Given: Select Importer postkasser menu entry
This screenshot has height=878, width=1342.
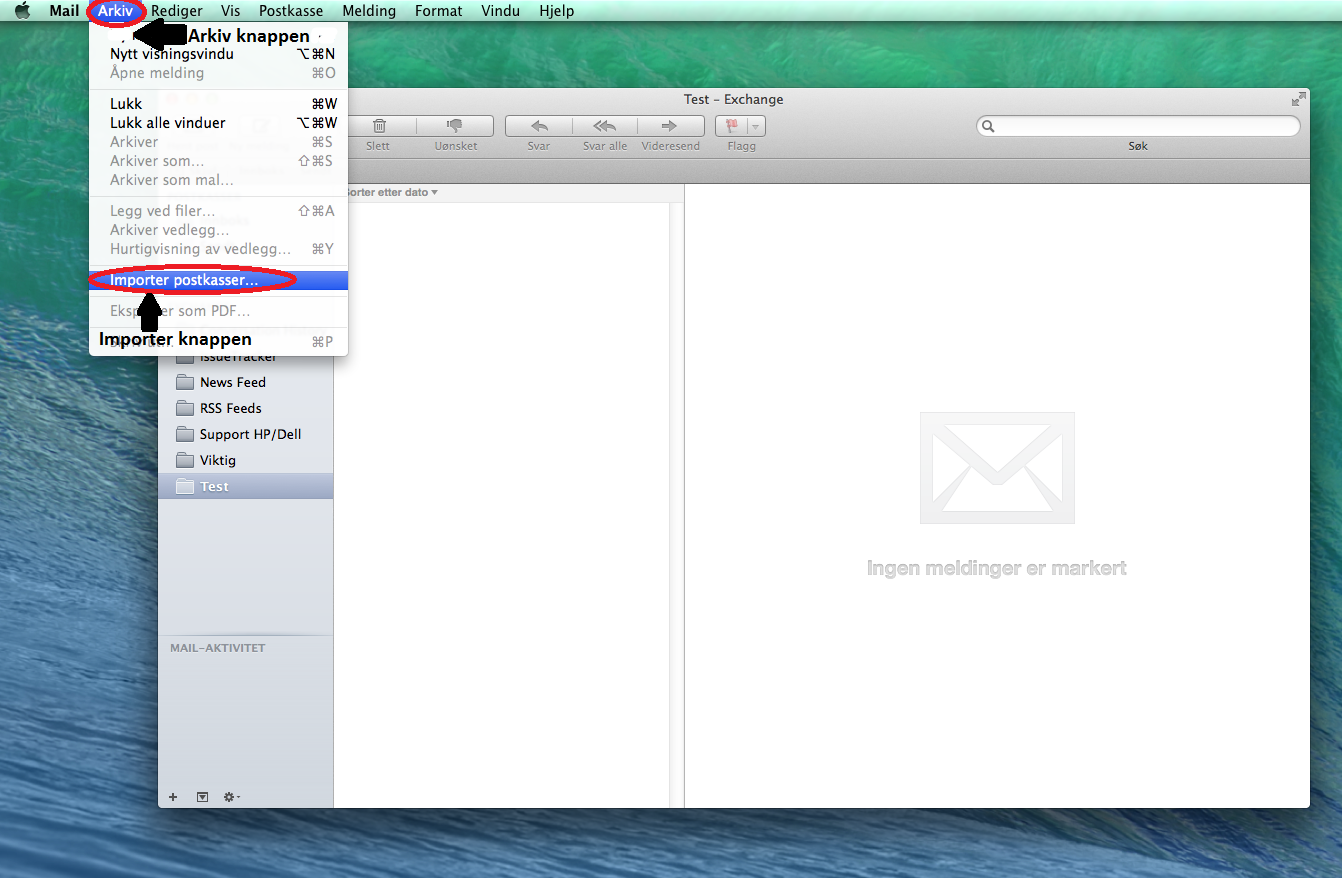Looking at the screenshot, I should 184,280.
